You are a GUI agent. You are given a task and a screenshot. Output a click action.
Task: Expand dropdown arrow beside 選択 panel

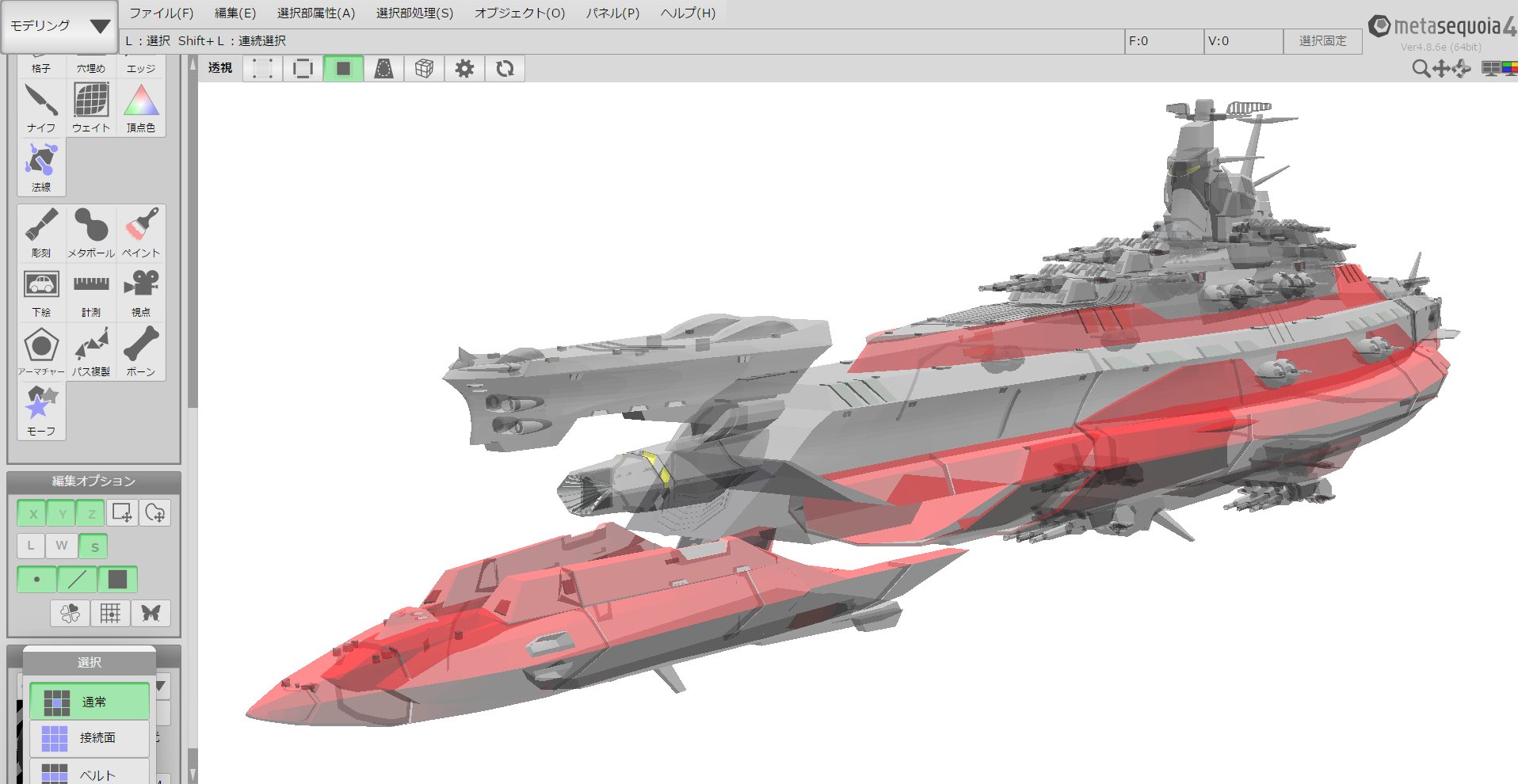(161, 686)
